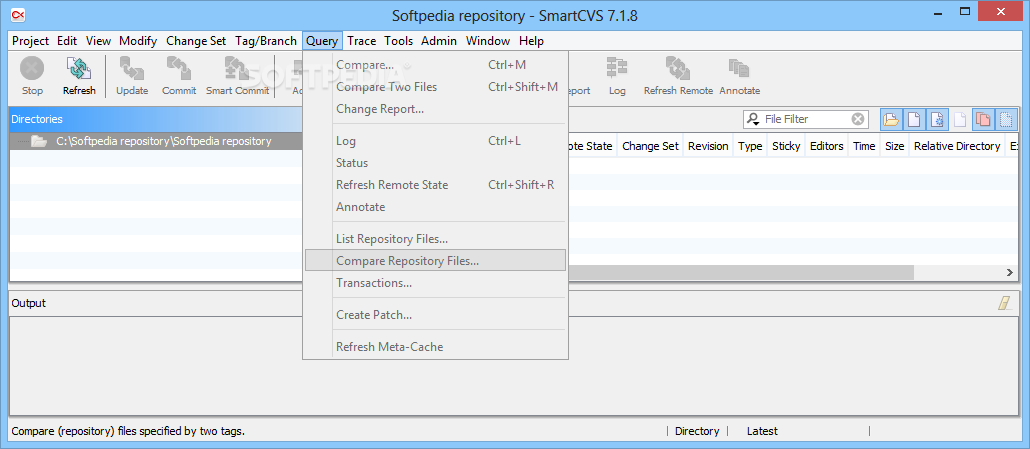Choose Status in the Query menu
1030x449 pixels.
pyautogui.click(x=435, y=163)
